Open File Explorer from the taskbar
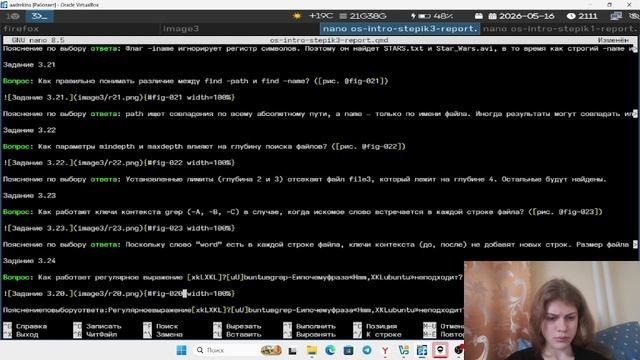Viewport: 640px width, 360px height. click(311, 350)
